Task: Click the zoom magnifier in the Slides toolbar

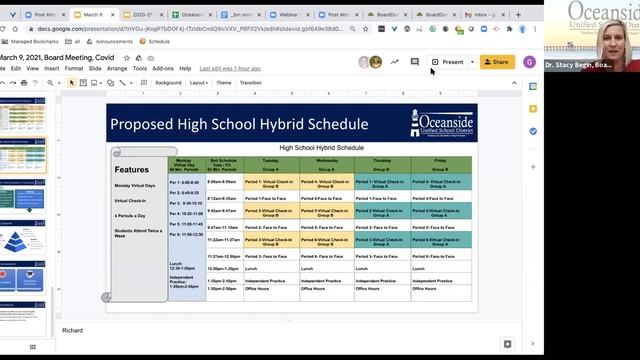Action: click(x=50, y=83)
